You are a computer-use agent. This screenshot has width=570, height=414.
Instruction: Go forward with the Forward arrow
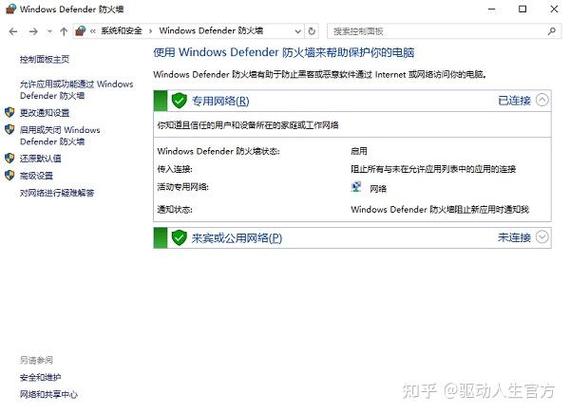pyautogui.click(x=33, y=32)
